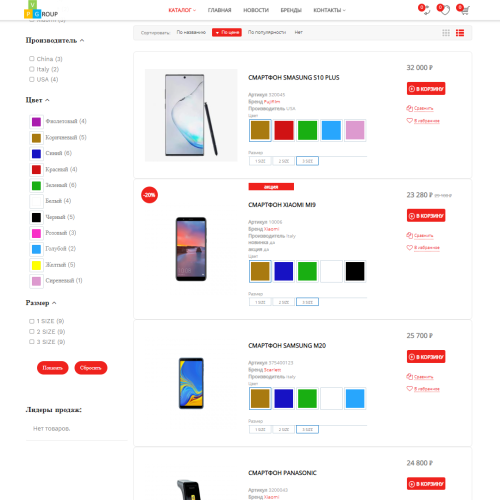Add Samsung M20 to the cart
Image resolution: width=500 pixels, height=500 pixels.
pyautogui.click(x=426, y=357)
